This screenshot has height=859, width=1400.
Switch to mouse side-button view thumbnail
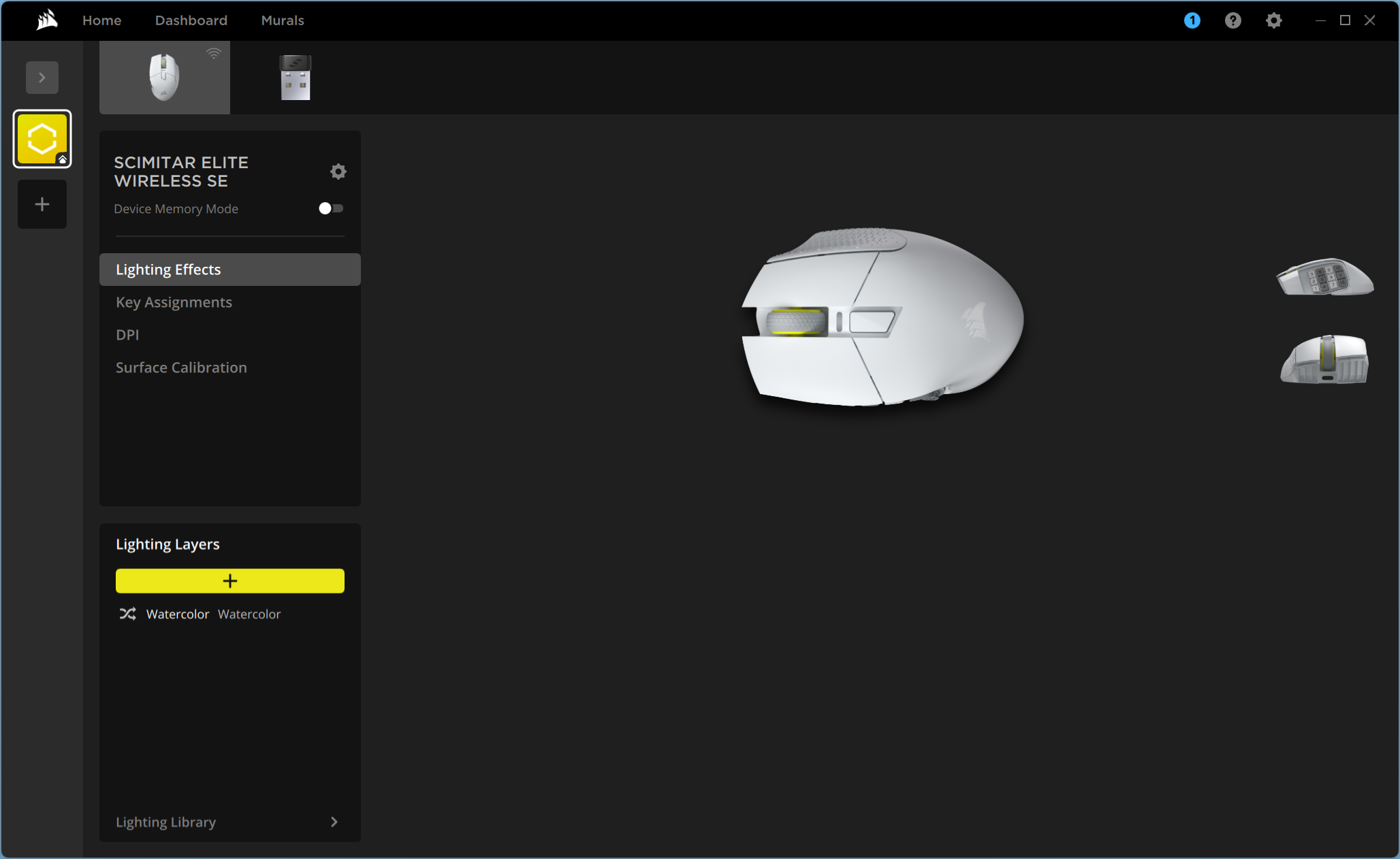click(1325, 276)
